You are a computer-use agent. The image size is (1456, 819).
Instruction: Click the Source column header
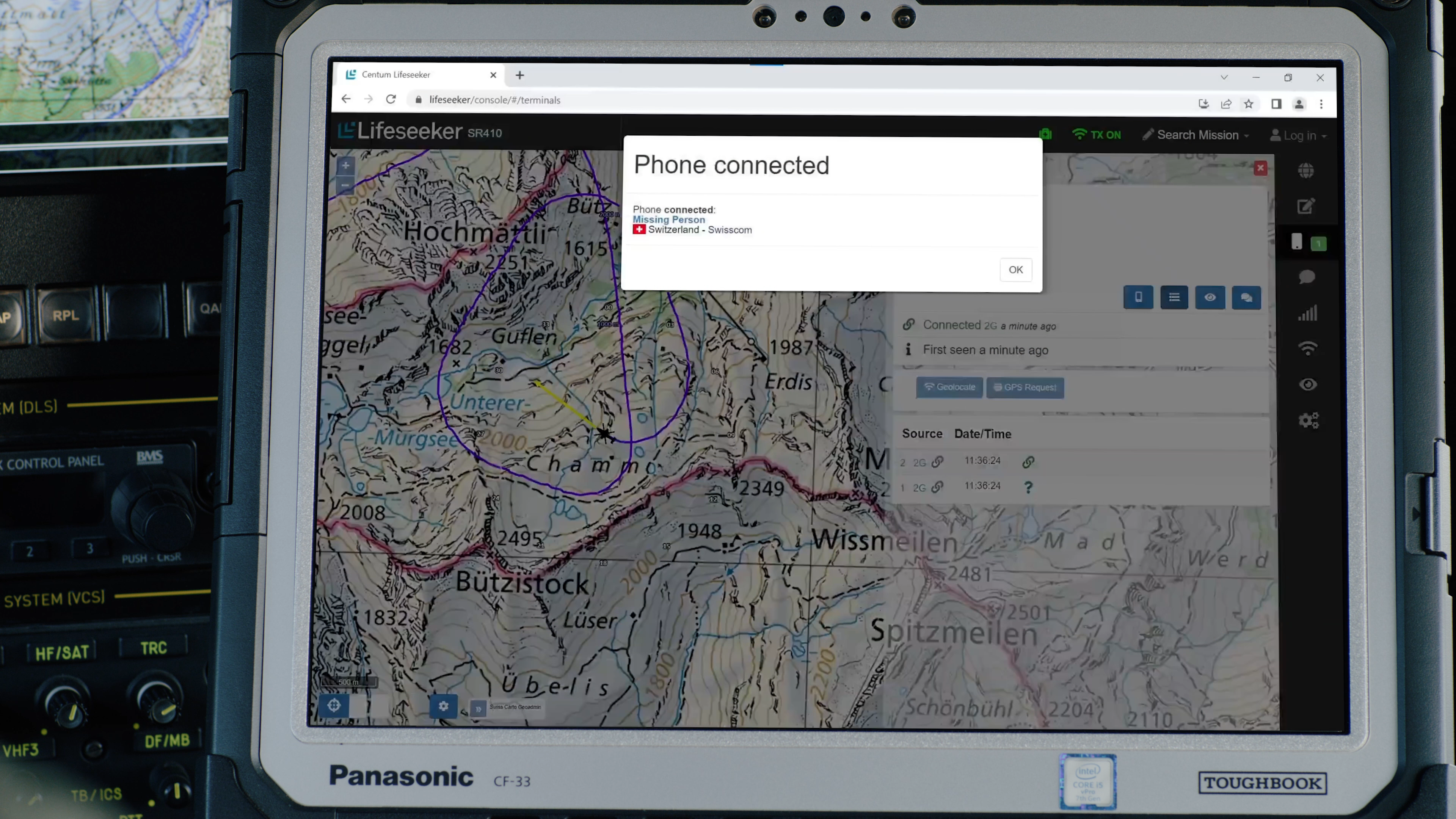(922, 433)
